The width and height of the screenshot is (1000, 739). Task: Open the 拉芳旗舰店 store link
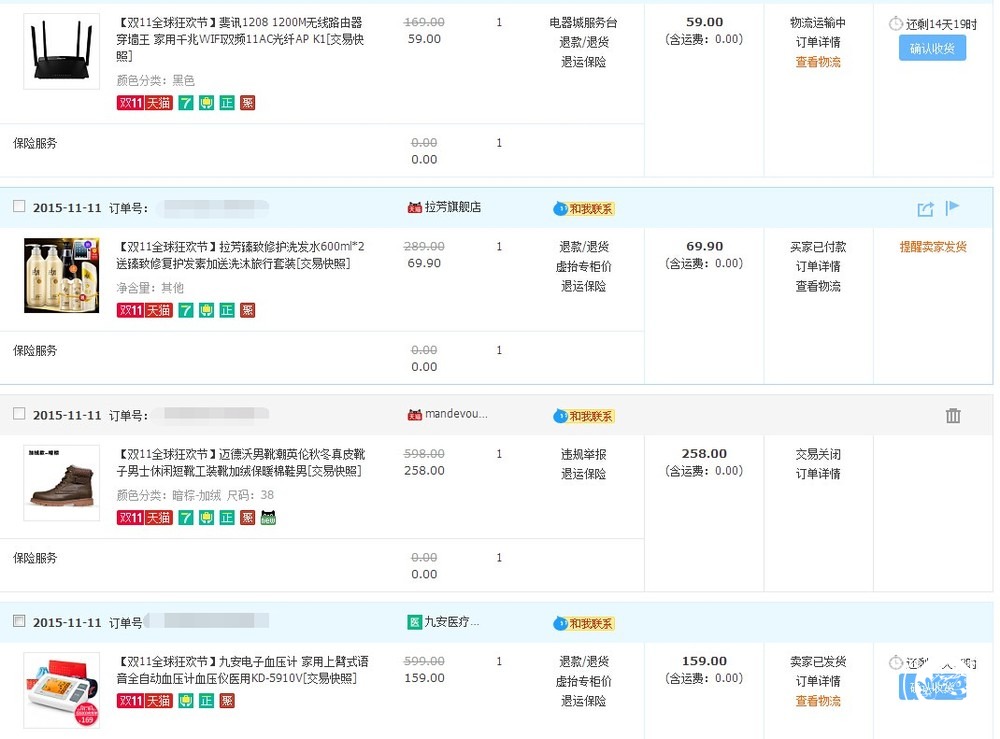453,207
